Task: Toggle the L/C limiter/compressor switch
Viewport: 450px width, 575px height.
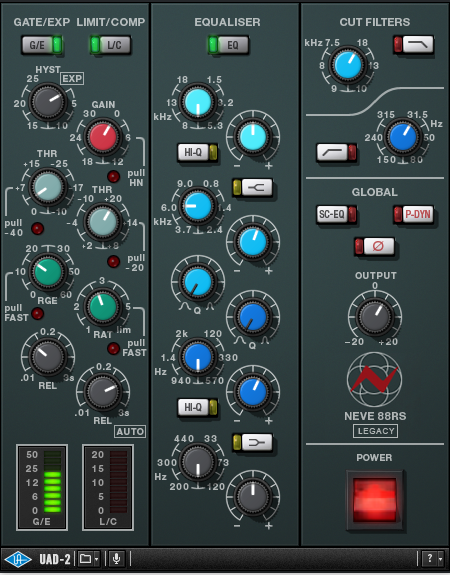Action: coord(110,45)
